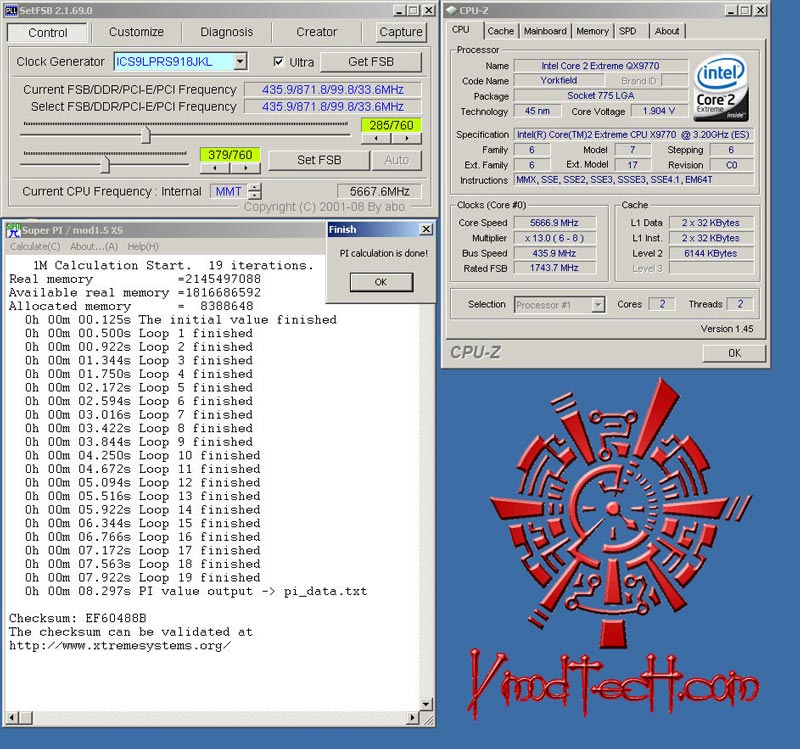
Task: Click the Select FSB/DDR/PCI-E/PCI Frequency field
Action: tap(333, 107)
